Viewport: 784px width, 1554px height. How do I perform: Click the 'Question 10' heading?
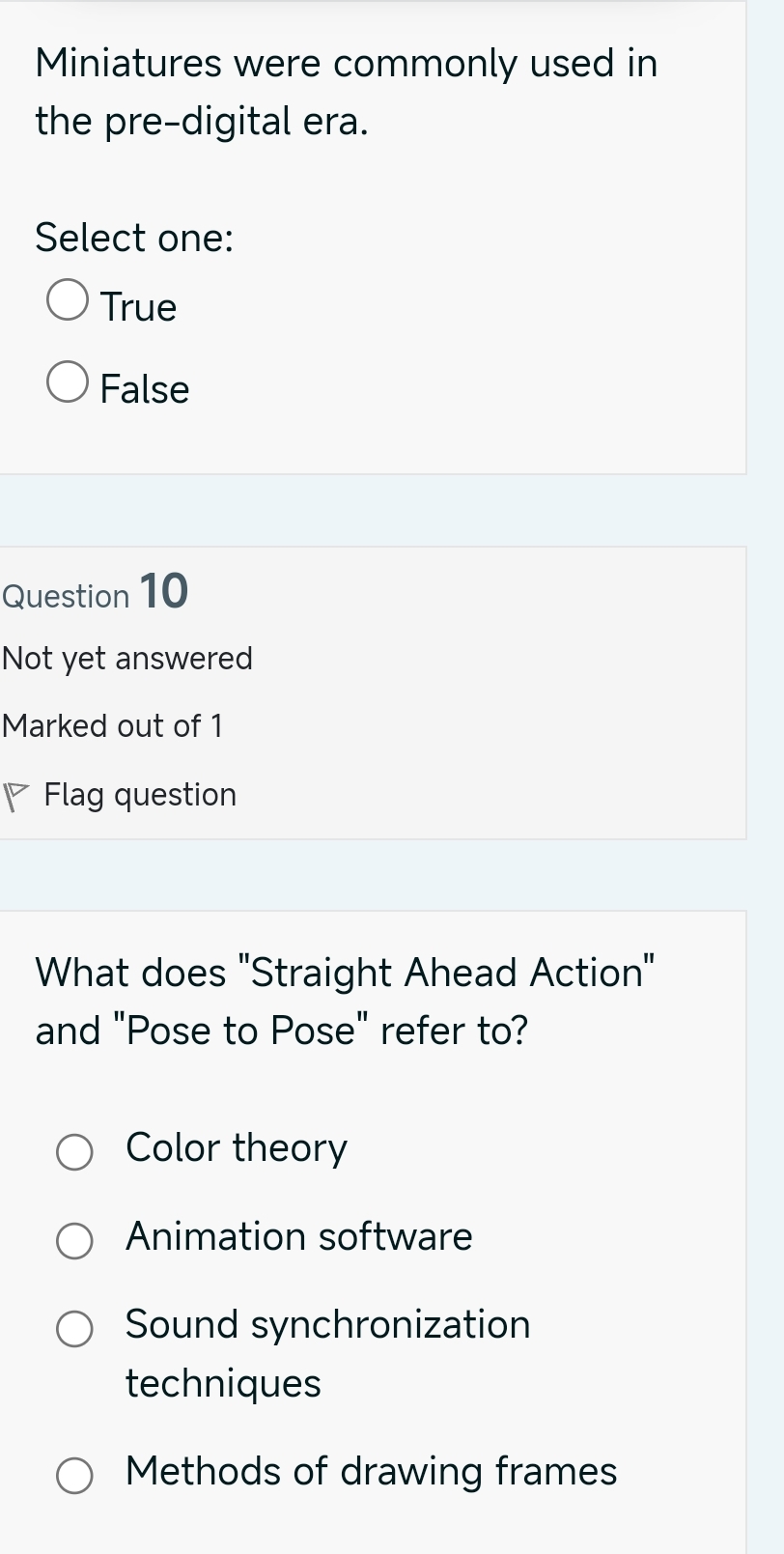pos(96,592)
